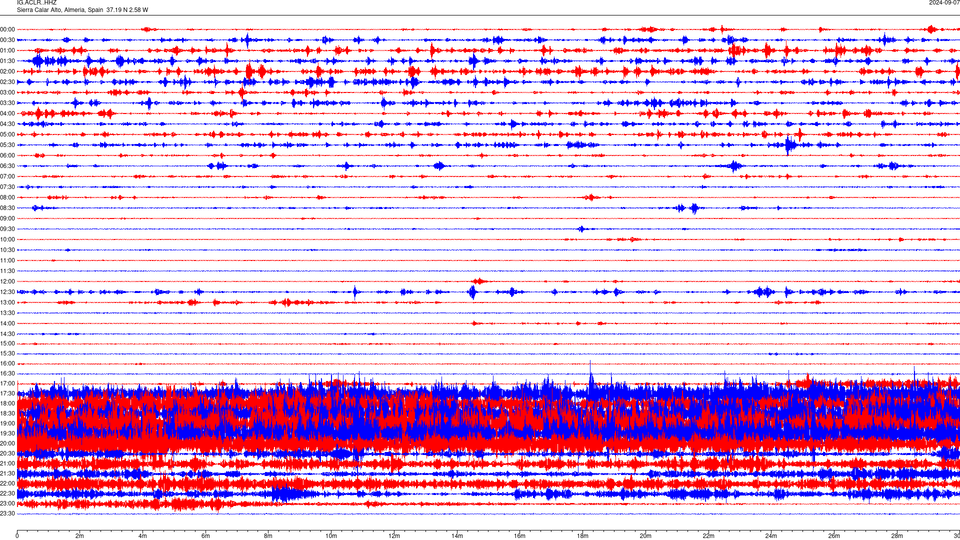Click the station code IG.ACLR..HHZ

[x=36, y=2]
